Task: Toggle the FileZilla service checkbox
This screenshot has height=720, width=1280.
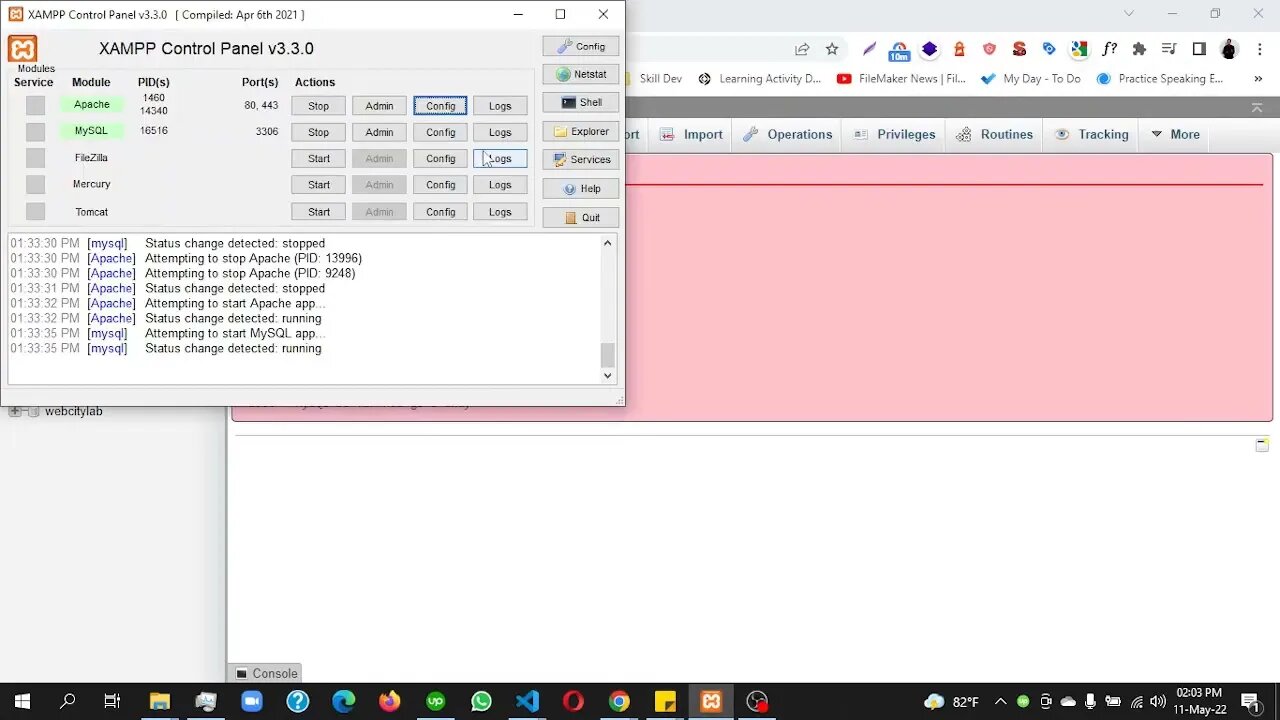Action: [35, 158]
